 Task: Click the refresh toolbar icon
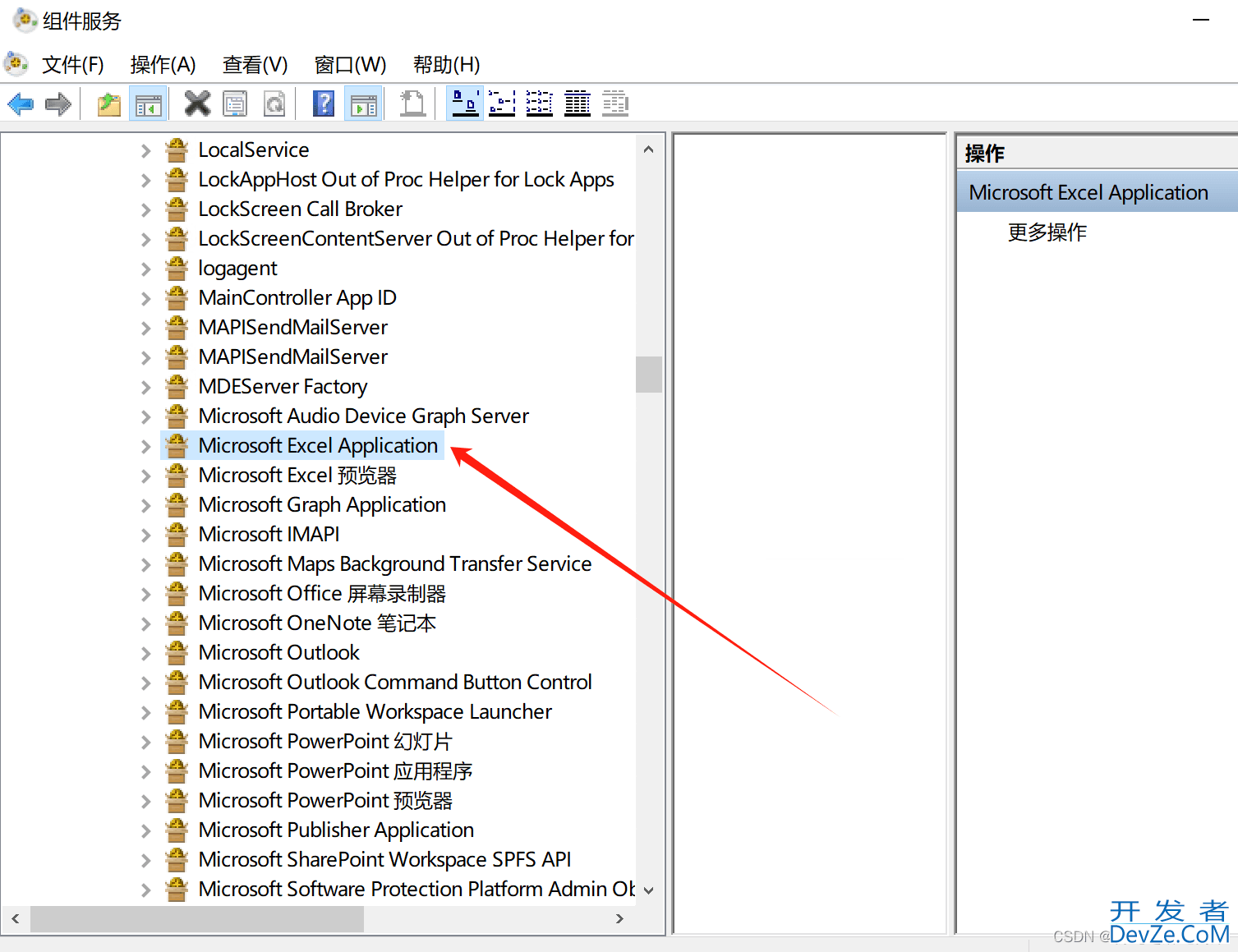coord(274,104)
